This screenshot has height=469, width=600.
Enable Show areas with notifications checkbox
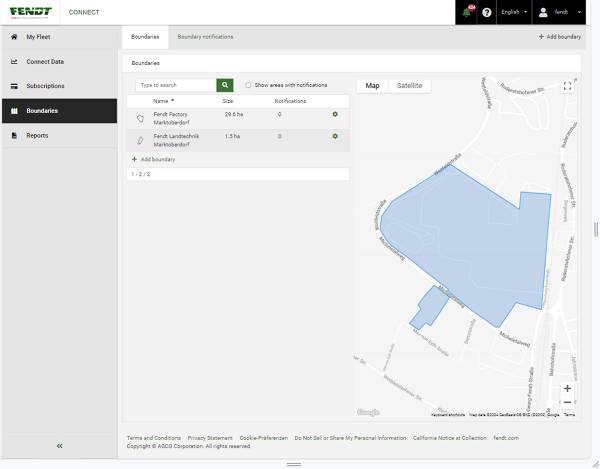[248, 86]
